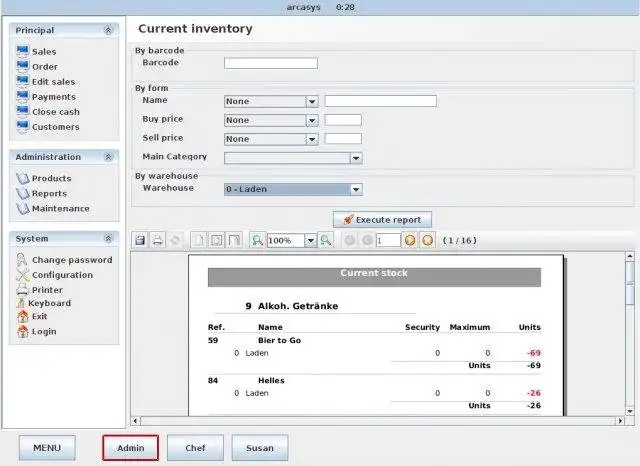Click magnifier icon right of 100% zoom box
Screen dimensions: 640x466
tap(326, 240)
